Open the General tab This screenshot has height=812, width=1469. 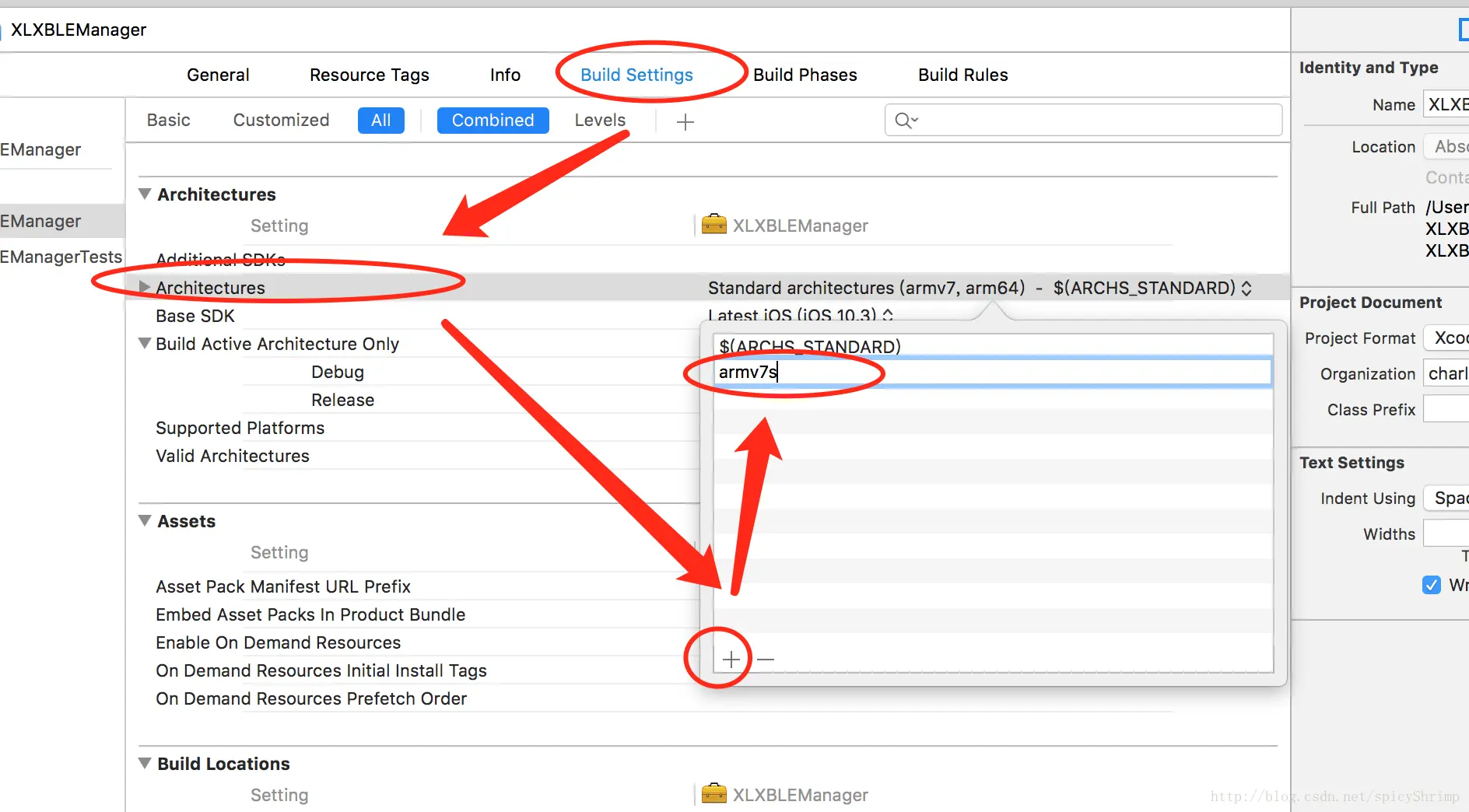pos(218,75)
